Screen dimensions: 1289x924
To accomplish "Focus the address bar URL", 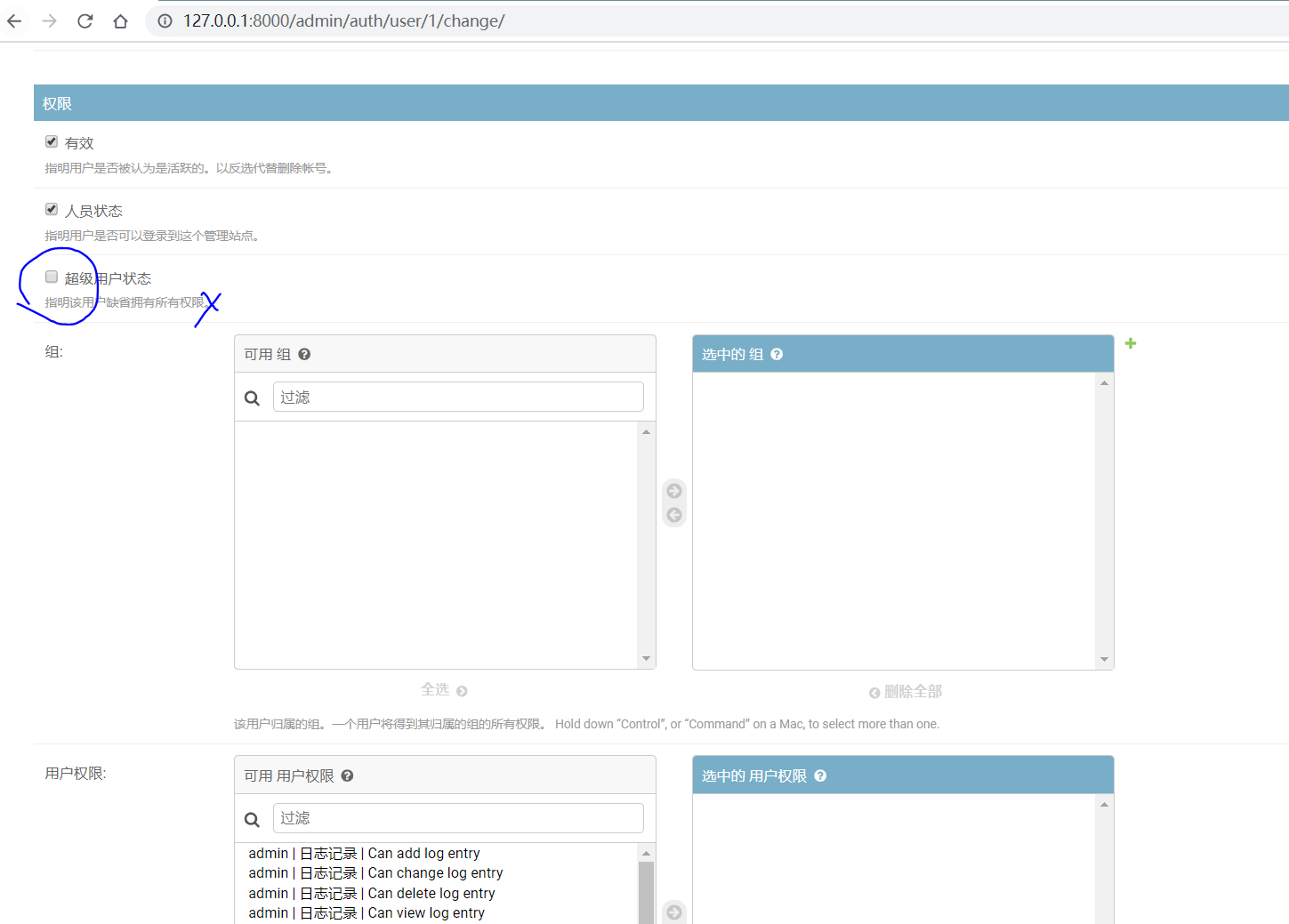I will pos(344,21).
